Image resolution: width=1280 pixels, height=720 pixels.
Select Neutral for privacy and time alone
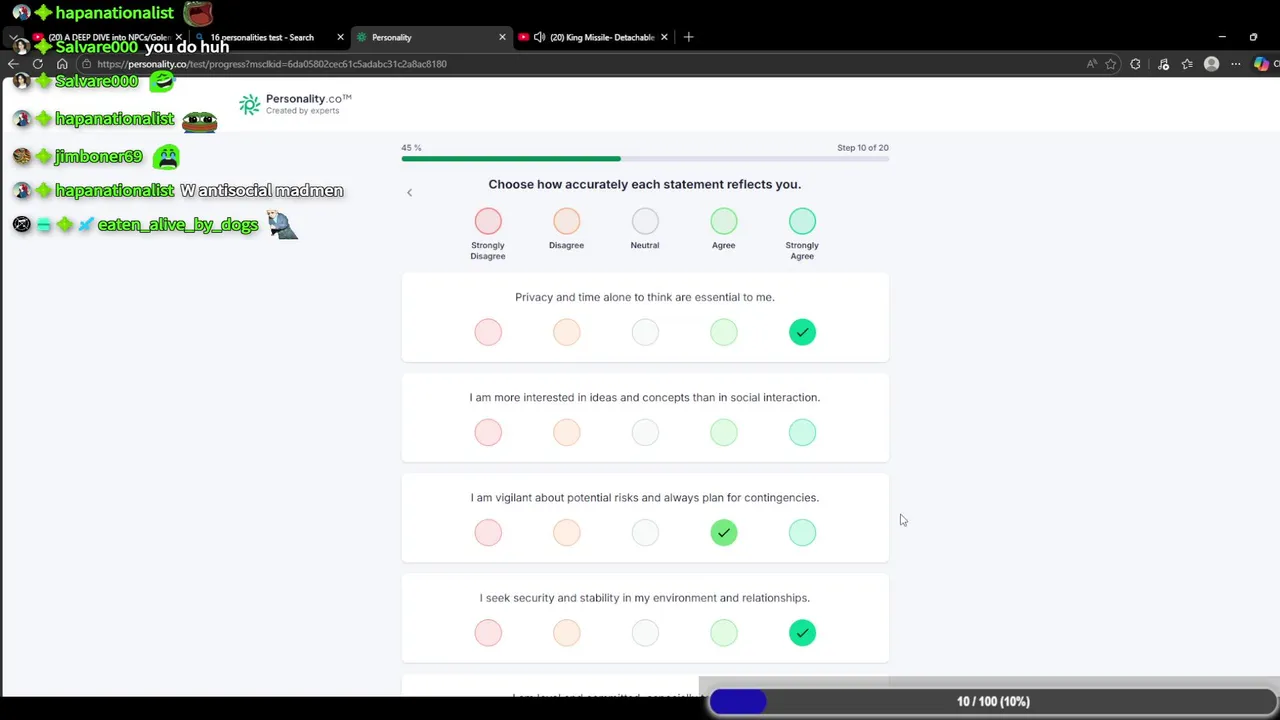tap(645, 332)
